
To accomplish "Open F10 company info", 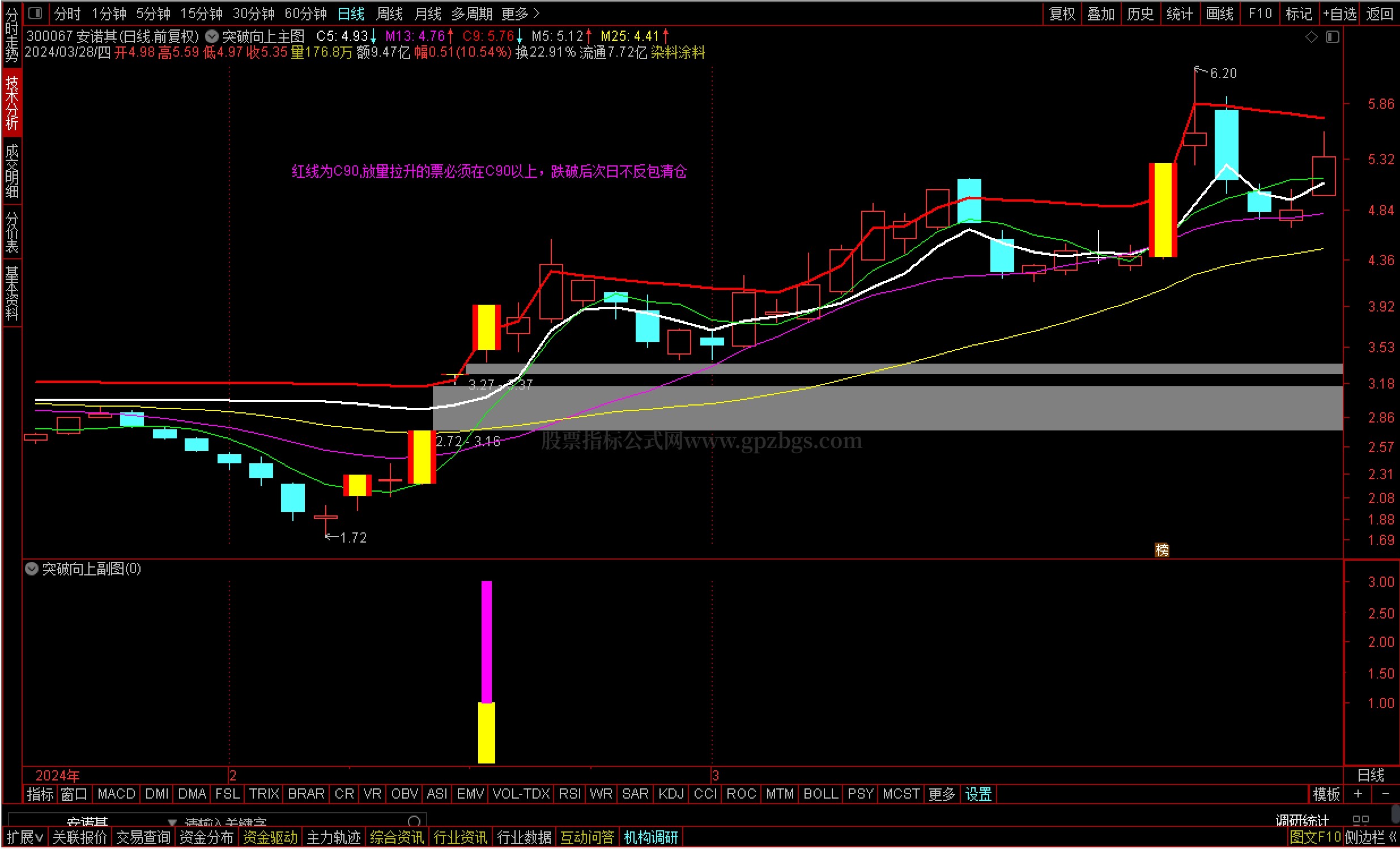I will (x=1259, y=14).
